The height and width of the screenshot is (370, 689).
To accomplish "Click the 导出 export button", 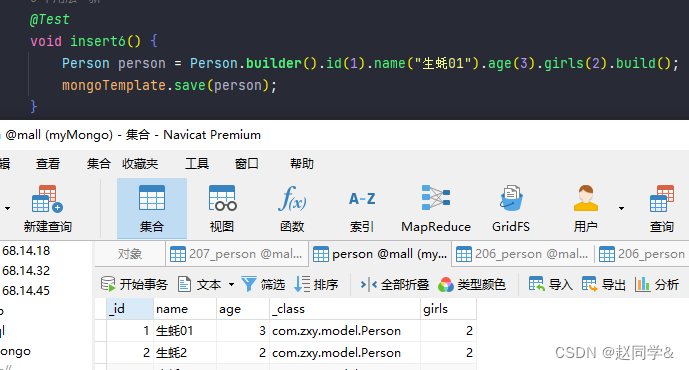I will click(603, 284).
